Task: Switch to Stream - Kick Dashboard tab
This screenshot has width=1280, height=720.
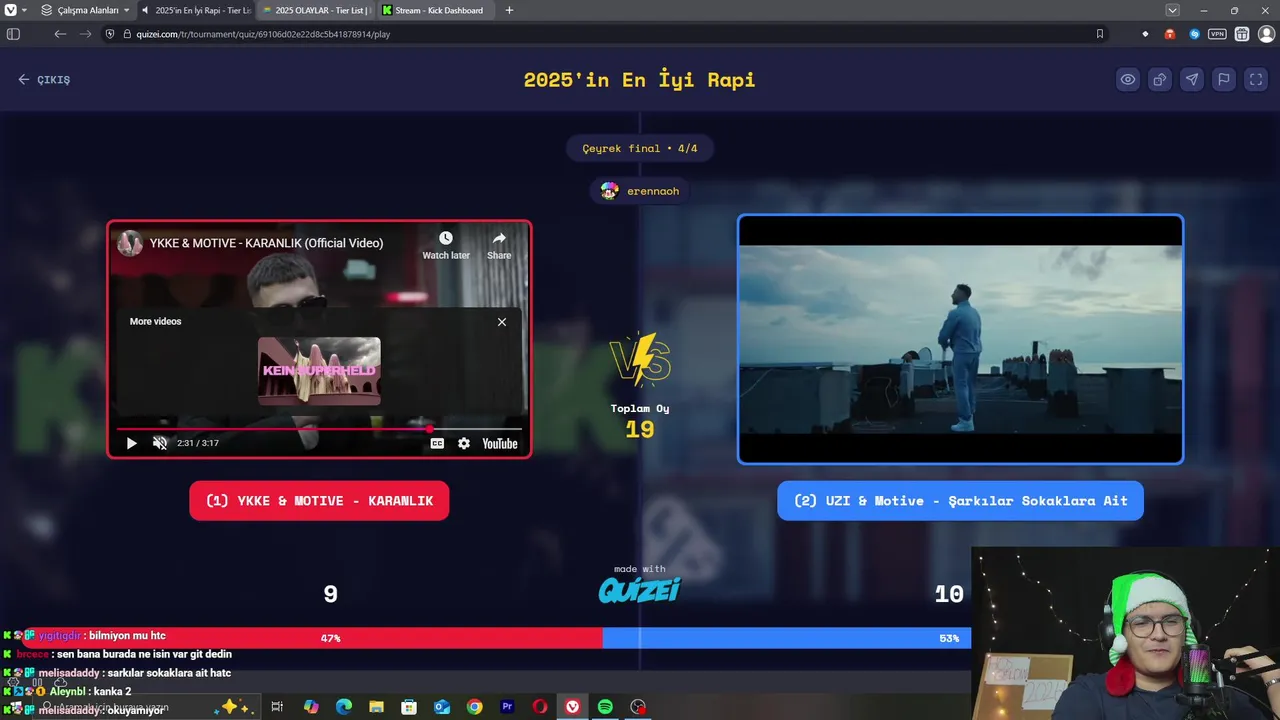Action: pos(435,10)
